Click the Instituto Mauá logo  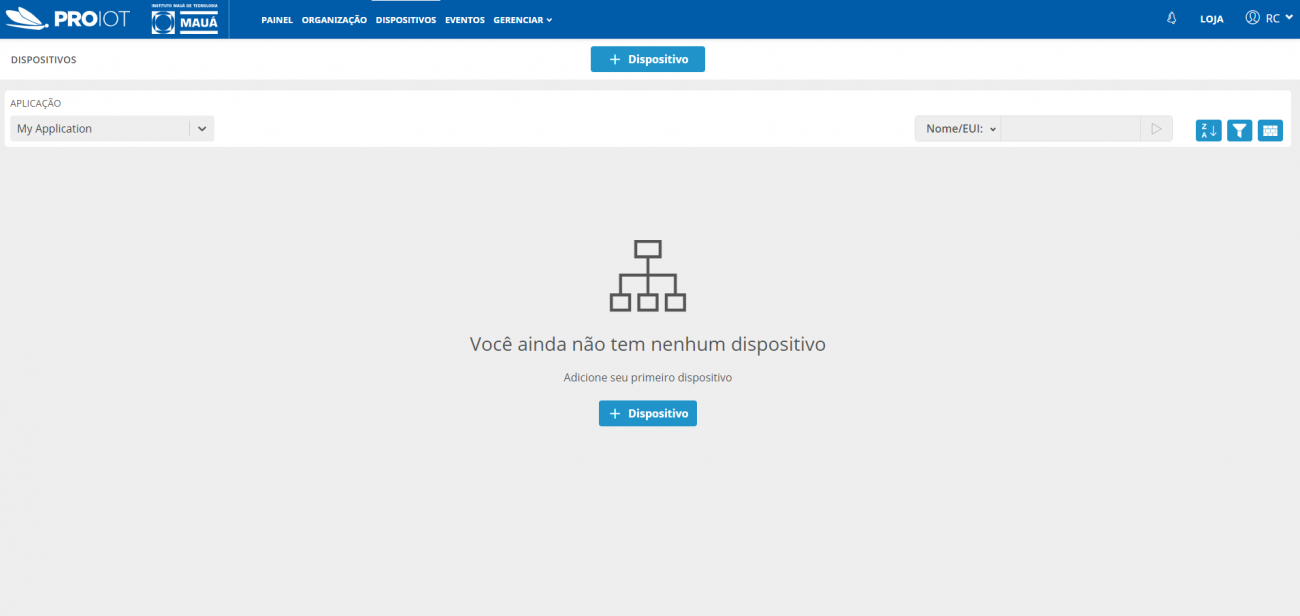(x=184, y=19)
